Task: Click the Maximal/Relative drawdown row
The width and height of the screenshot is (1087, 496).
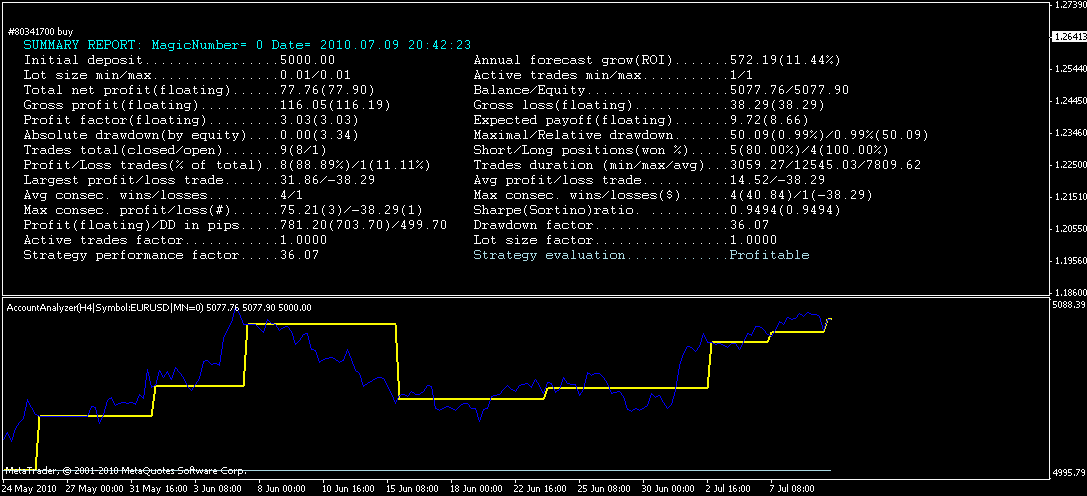Action: (700, 135)
